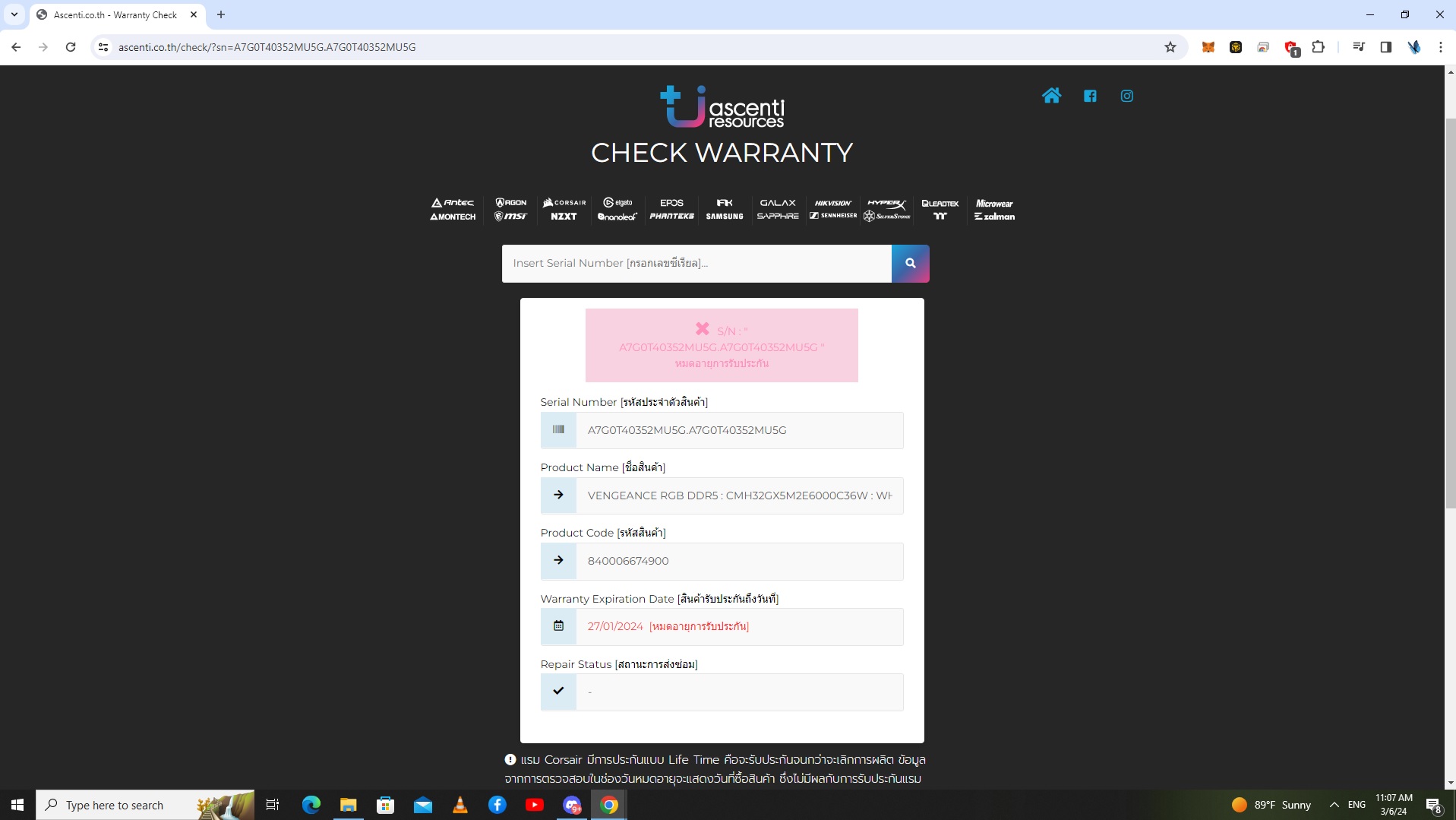Image resolution: width=1456 pixels, height=820 pixels.
Task: Bookmark this page with the star icon
Action: pyautogui.click(x=1170, y=47)
